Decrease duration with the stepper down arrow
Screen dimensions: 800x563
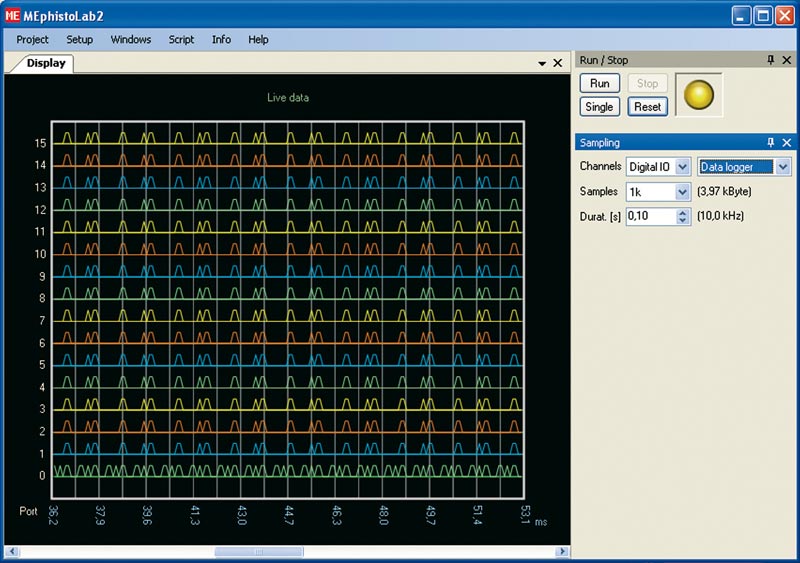pyautogui.click(x=683, y=220)
